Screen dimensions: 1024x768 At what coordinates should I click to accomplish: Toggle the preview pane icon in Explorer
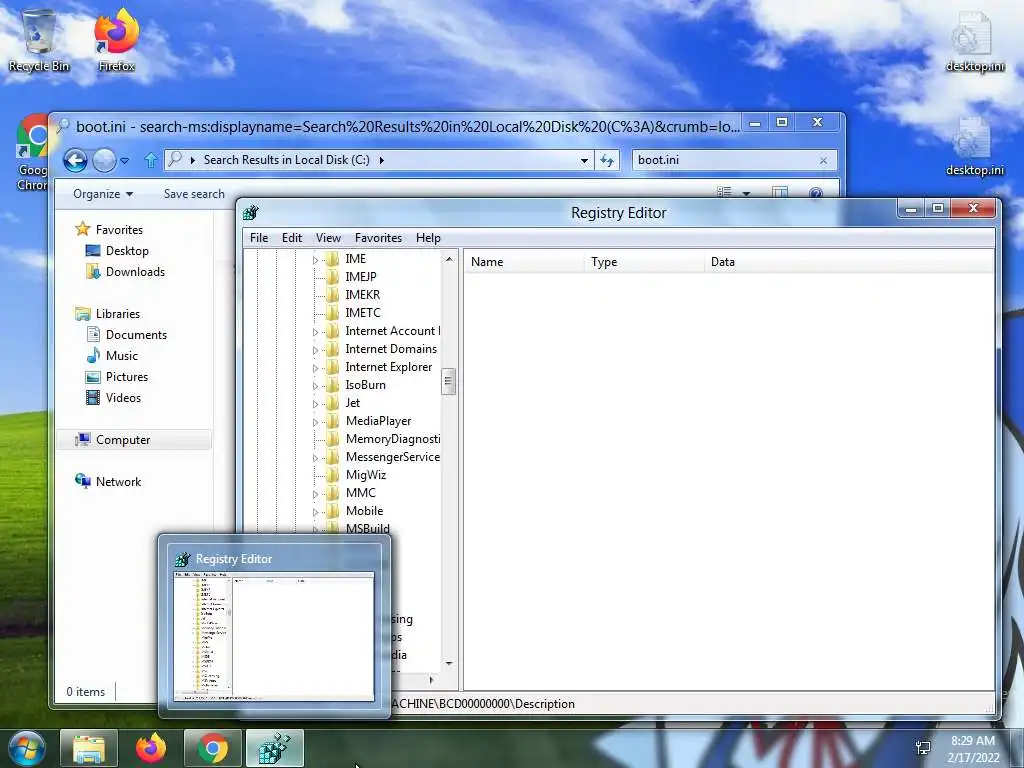[780, 193]
